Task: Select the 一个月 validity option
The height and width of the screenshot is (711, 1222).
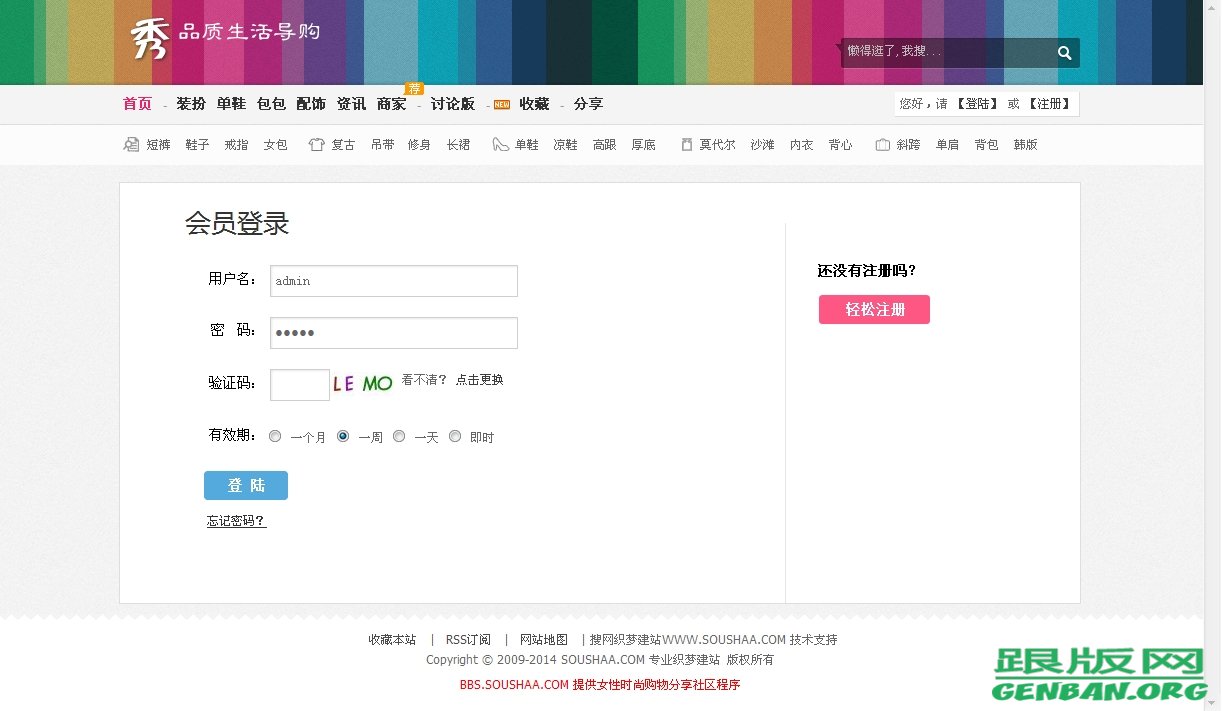Action: 275,436
